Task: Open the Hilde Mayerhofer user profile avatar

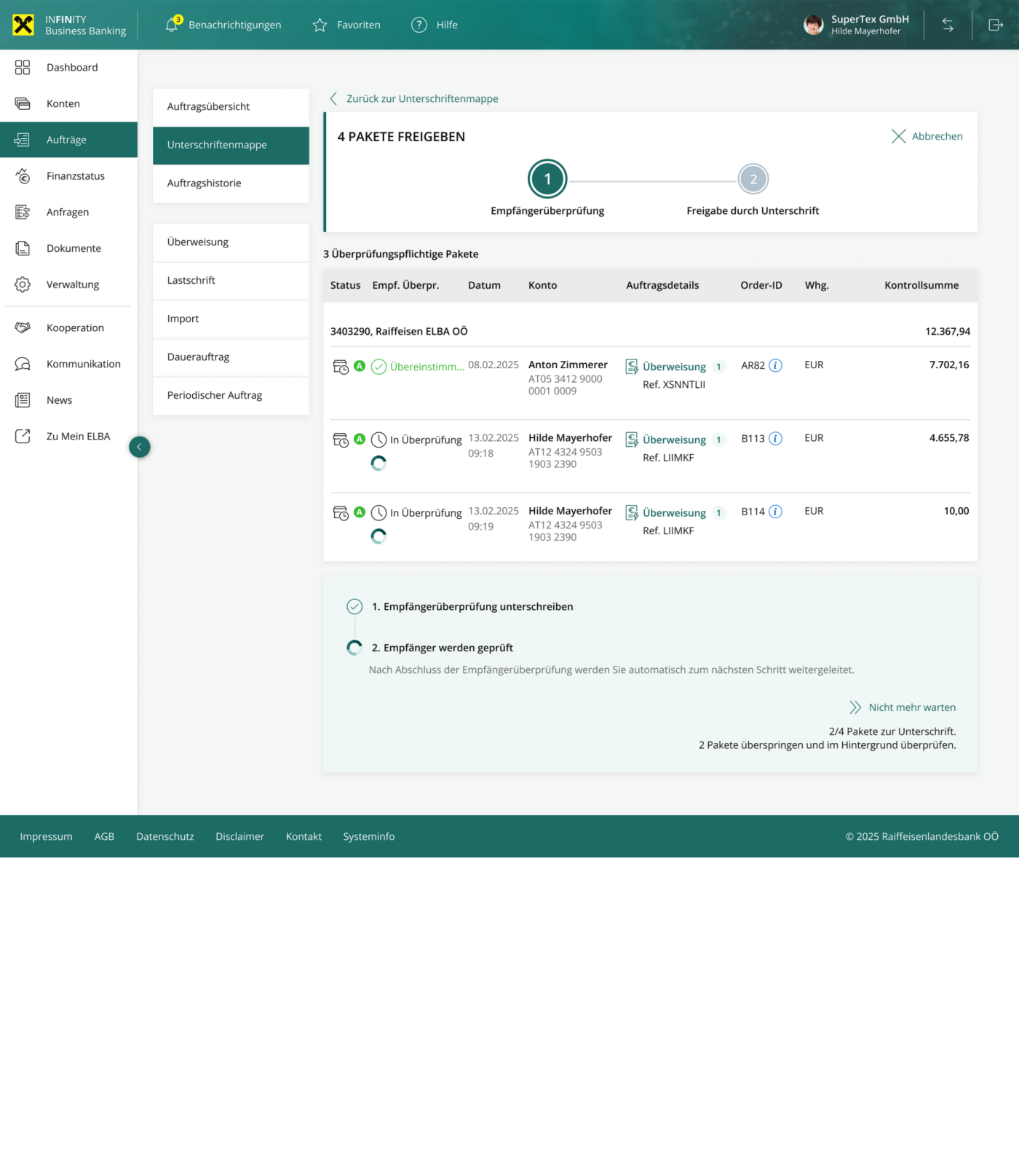Action: tap(814, 25)
